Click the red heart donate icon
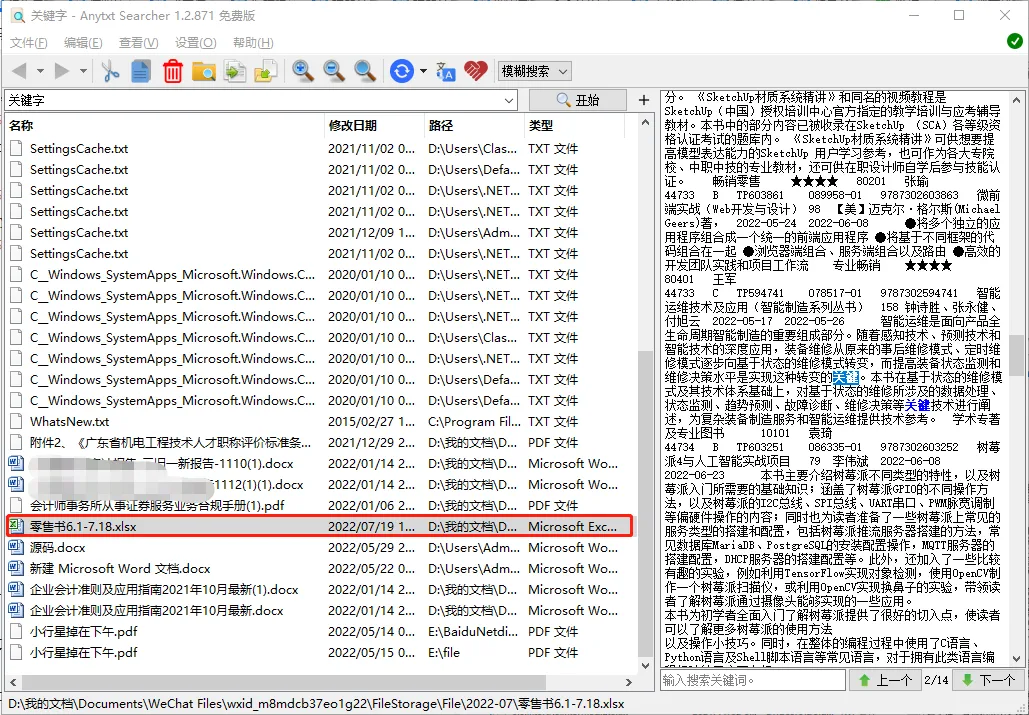 coord(476,70)
